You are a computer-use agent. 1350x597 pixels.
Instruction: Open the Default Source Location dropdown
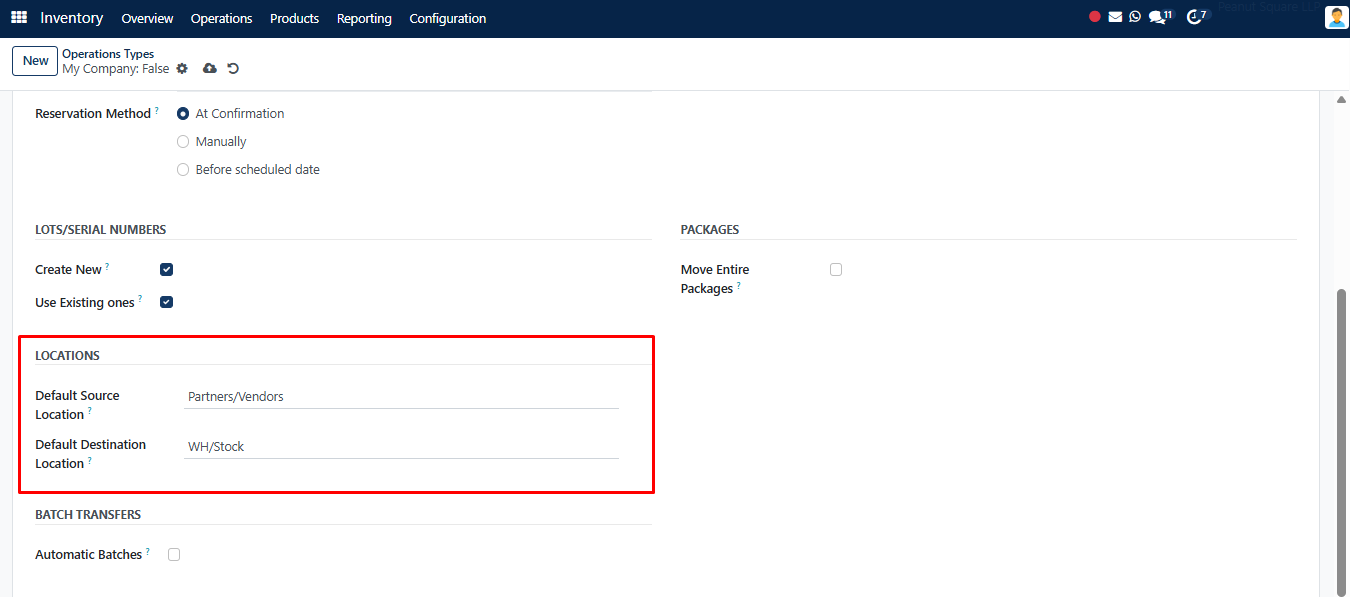(401, 397)
